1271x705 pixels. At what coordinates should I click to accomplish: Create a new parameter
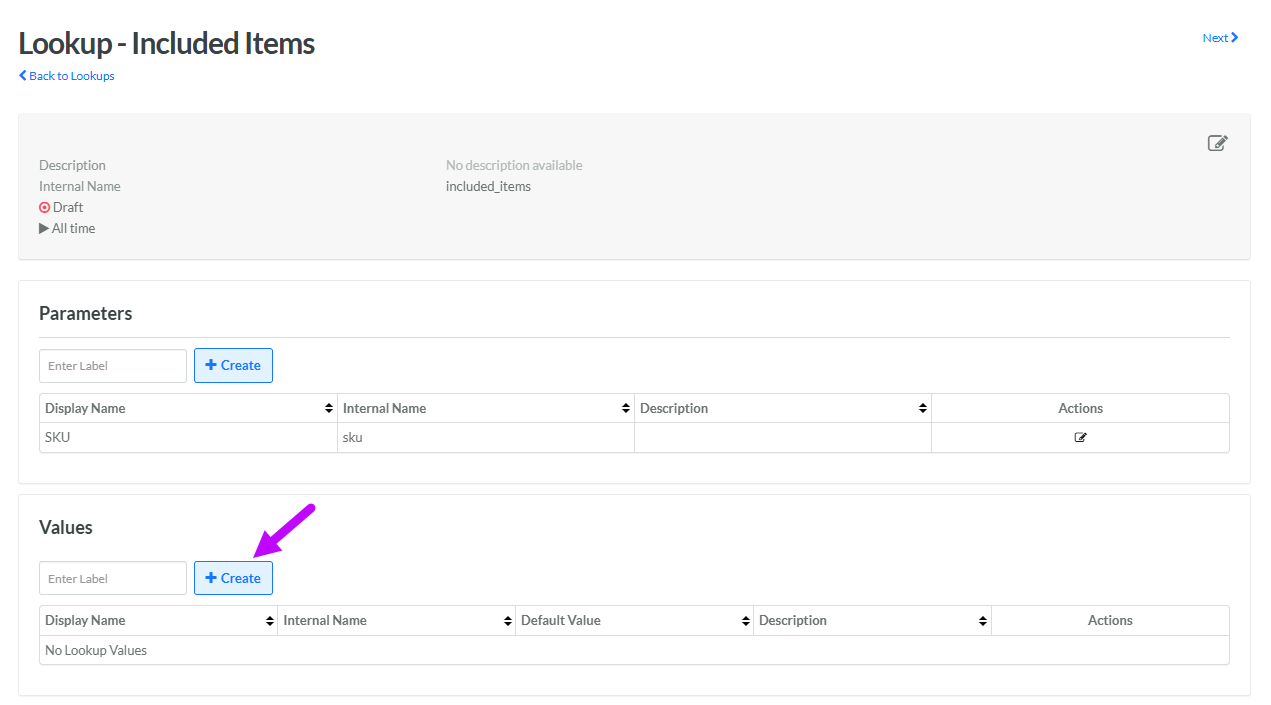233,365
